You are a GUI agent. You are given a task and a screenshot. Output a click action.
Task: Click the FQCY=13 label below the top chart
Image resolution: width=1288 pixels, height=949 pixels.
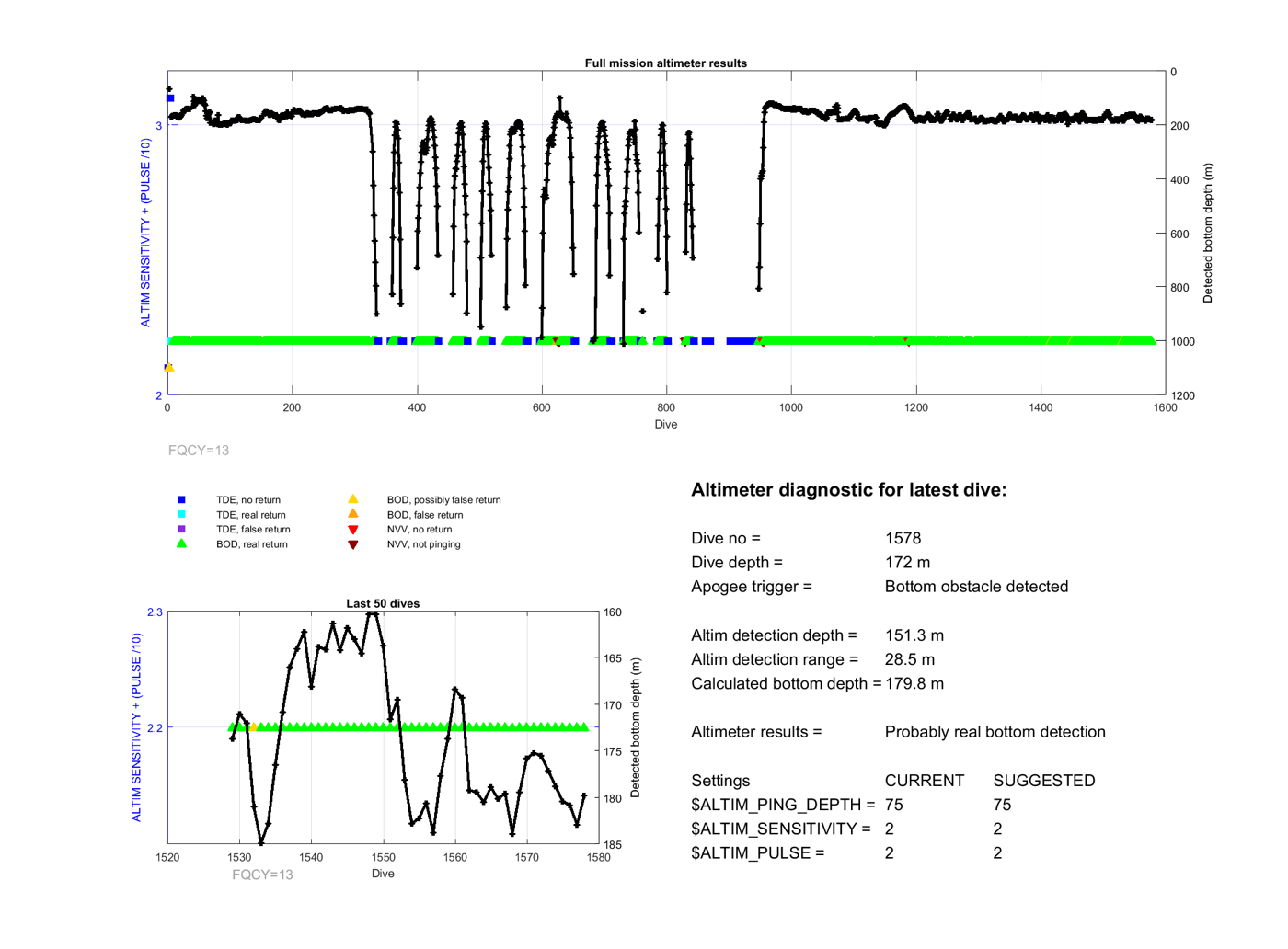pyautogui.click(x=199, y=451)
